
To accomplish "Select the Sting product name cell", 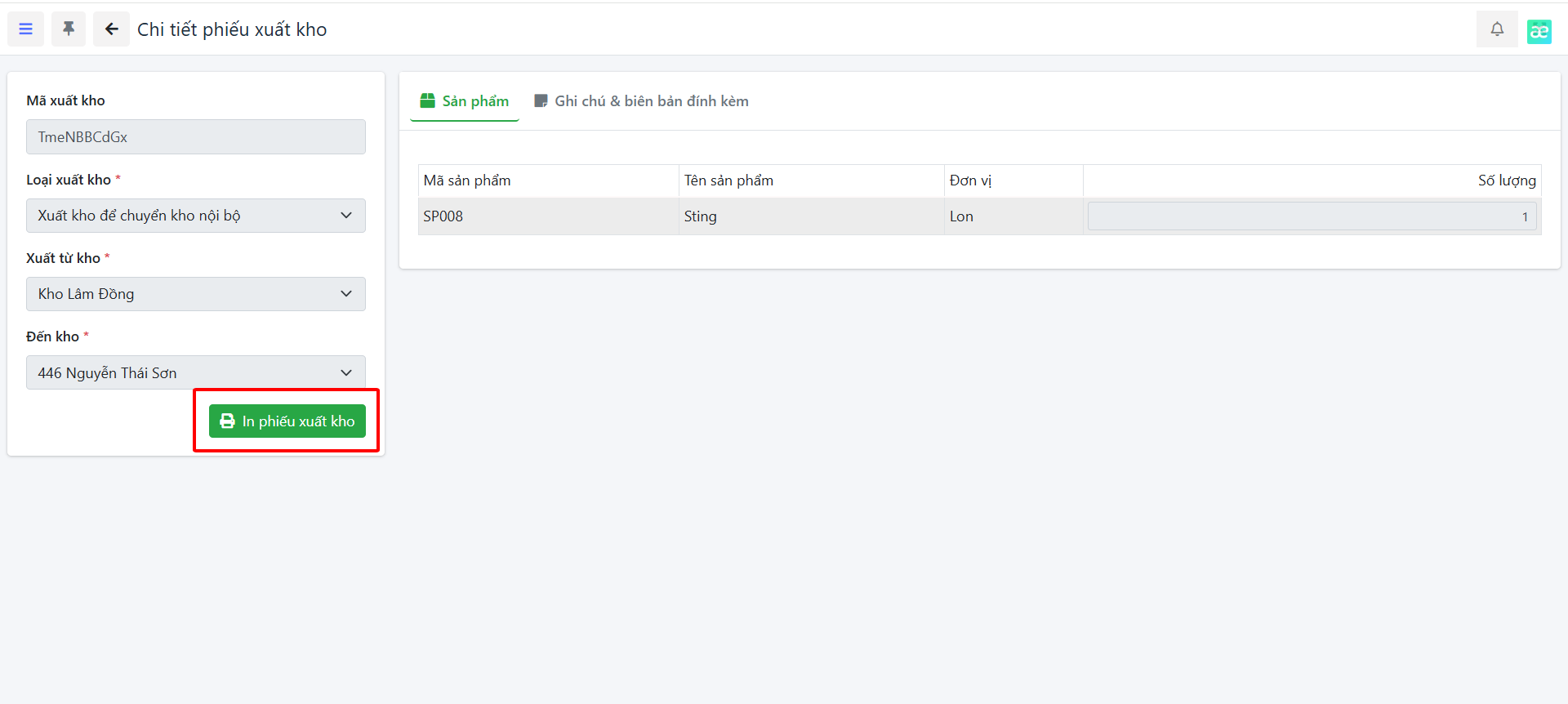I will 701,216.
